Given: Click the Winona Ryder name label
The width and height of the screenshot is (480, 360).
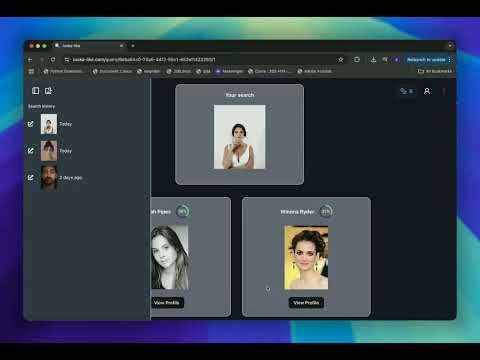Looking at the screenshot, I should [297, 212].
